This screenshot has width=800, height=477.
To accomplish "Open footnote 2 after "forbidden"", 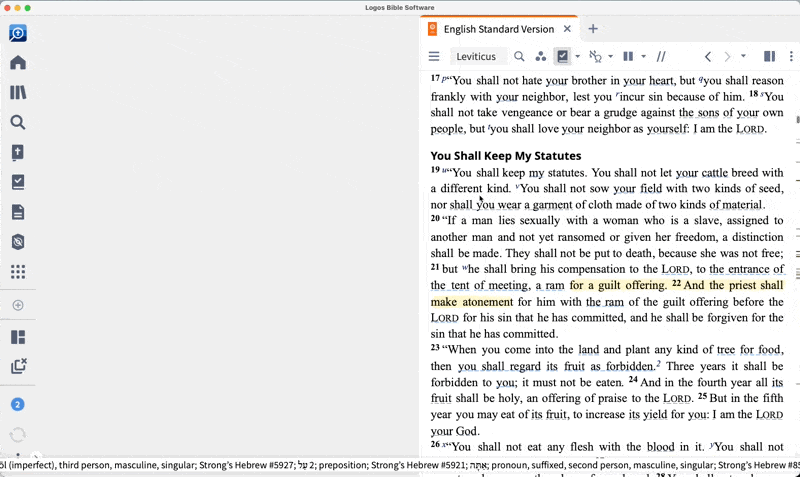I will point(658,364).
